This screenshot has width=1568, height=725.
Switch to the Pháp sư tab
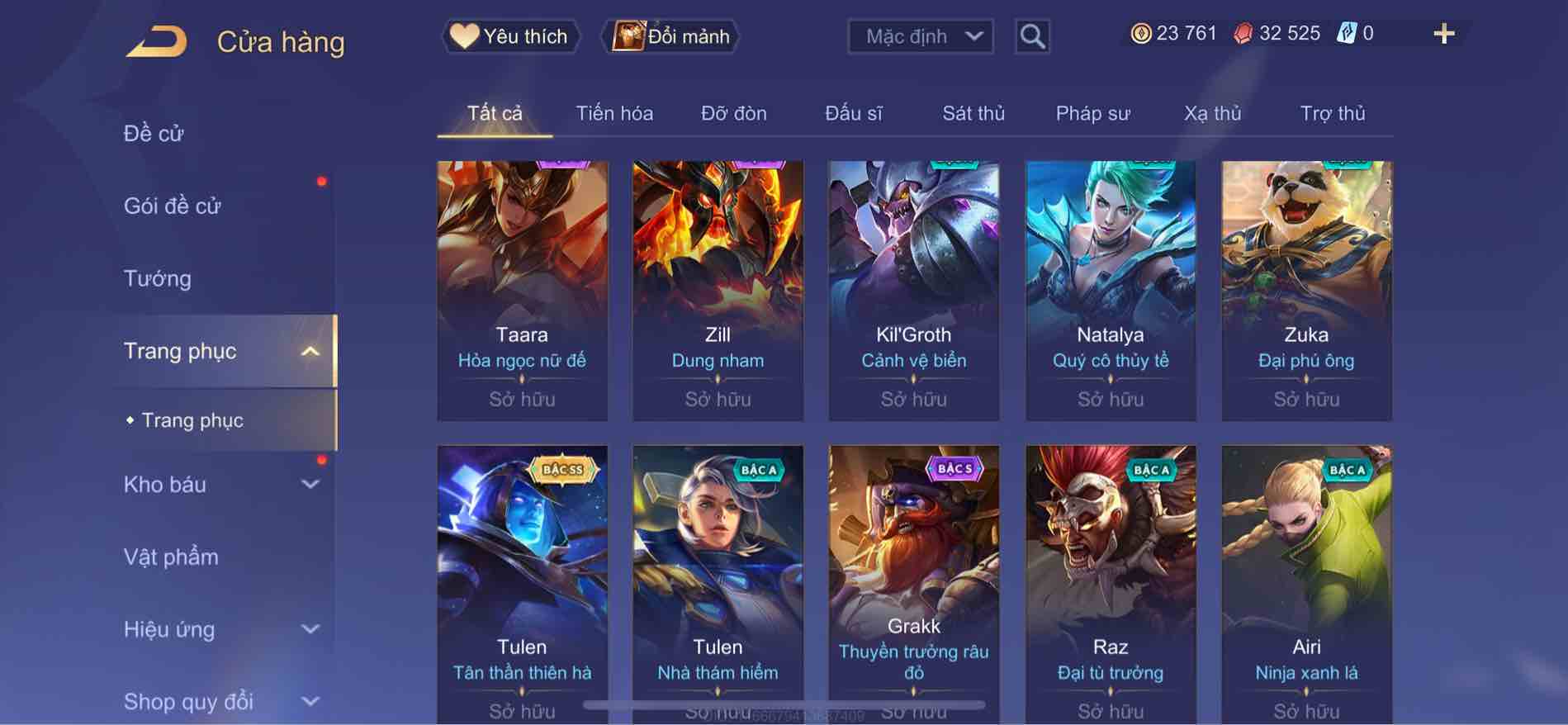tap(1092, 113)
